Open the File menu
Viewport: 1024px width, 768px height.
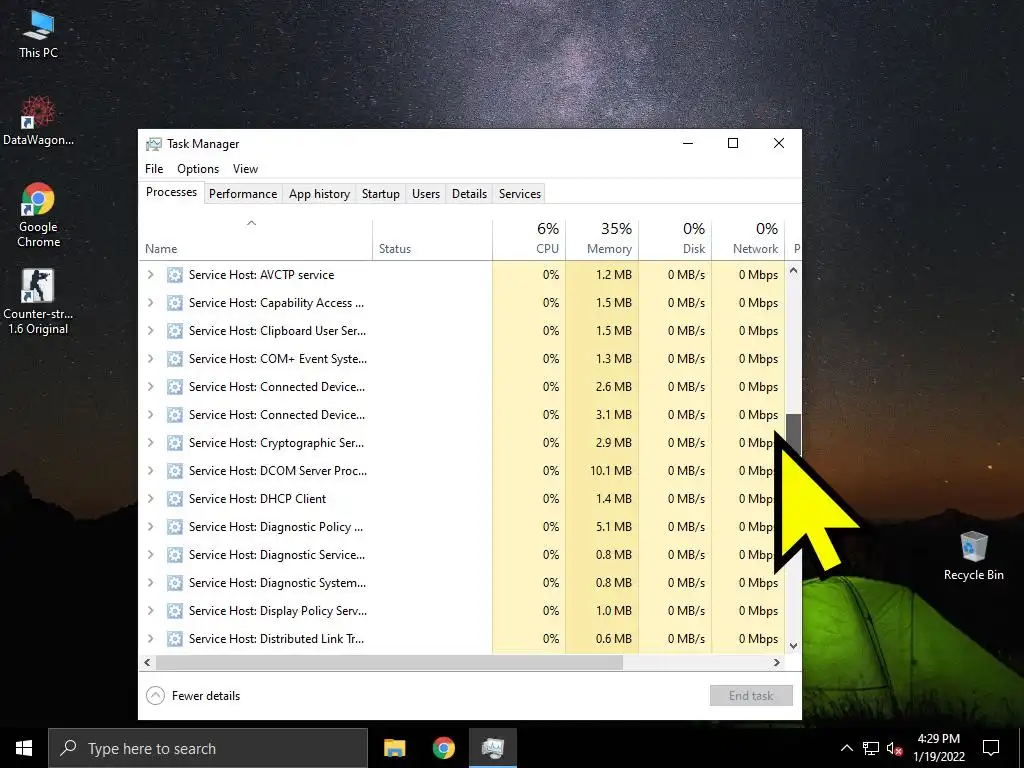[x=154, y=169]
